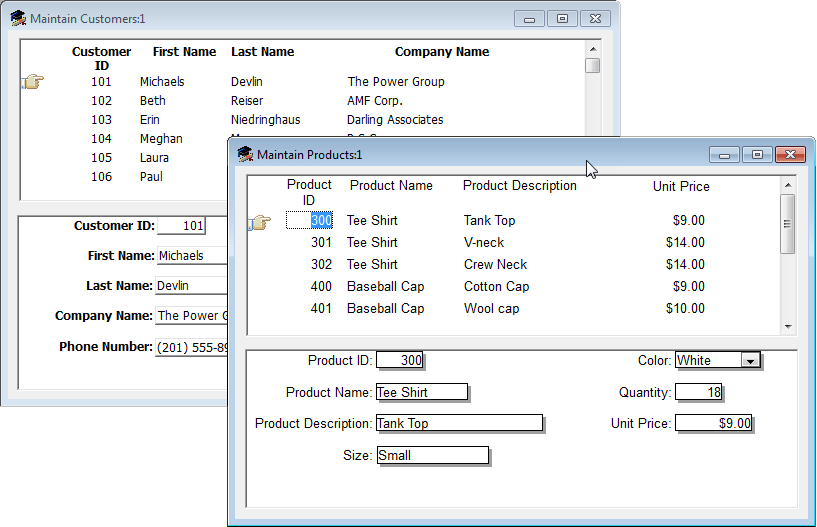Minimize the Maintain Customers window
Screen dimensions: 817x527
tap(529, 18)
